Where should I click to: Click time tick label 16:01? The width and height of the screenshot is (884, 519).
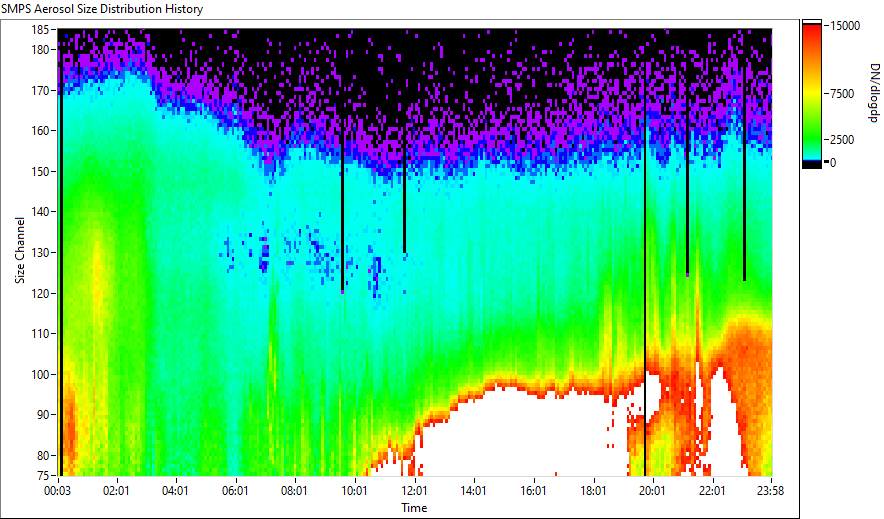pyautogui.click(x=533, y=491)
